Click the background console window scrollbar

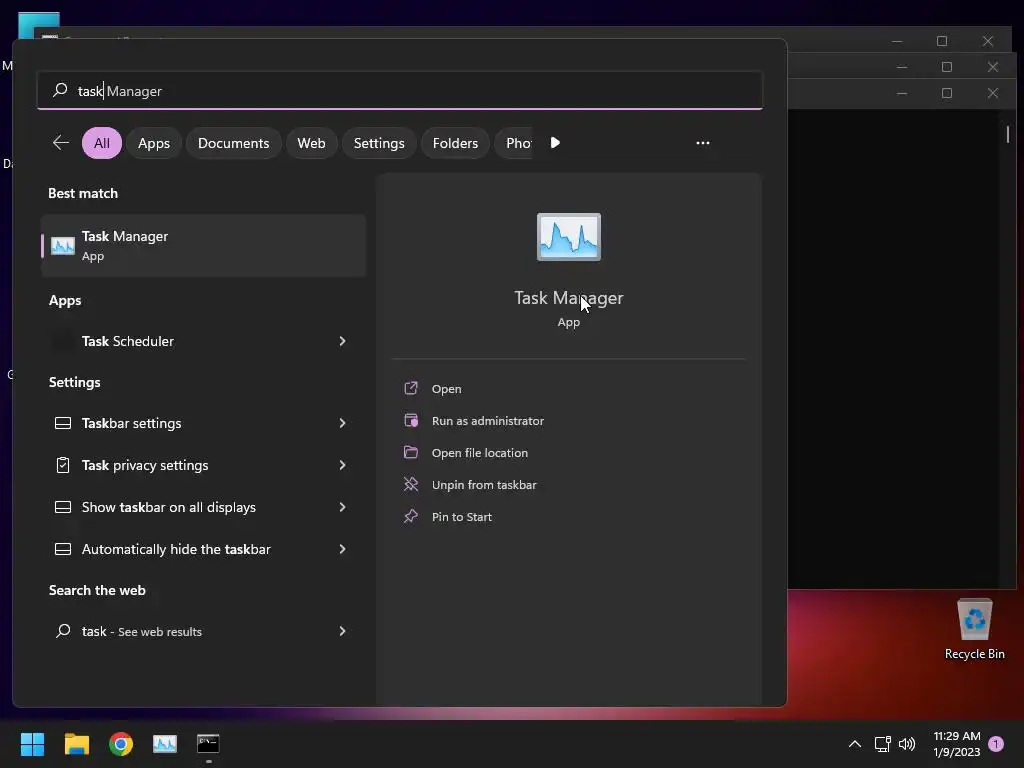click(1008, 134)
